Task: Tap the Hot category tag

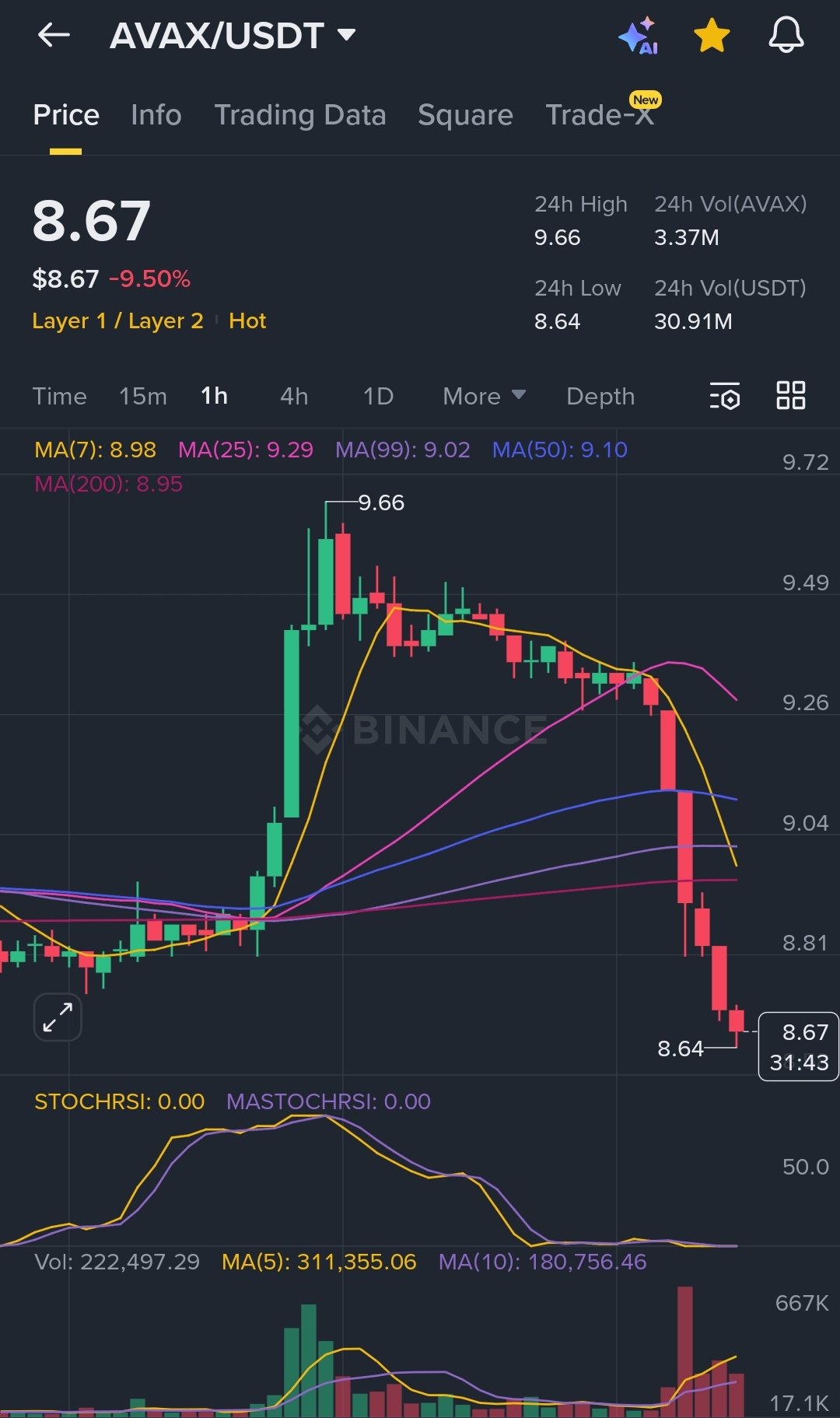Action: tap(247, 320)
